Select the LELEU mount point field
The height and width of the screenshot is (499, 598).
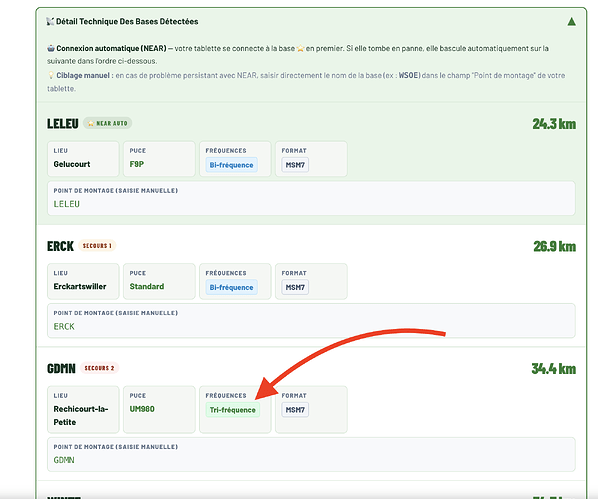click(311, 198)
